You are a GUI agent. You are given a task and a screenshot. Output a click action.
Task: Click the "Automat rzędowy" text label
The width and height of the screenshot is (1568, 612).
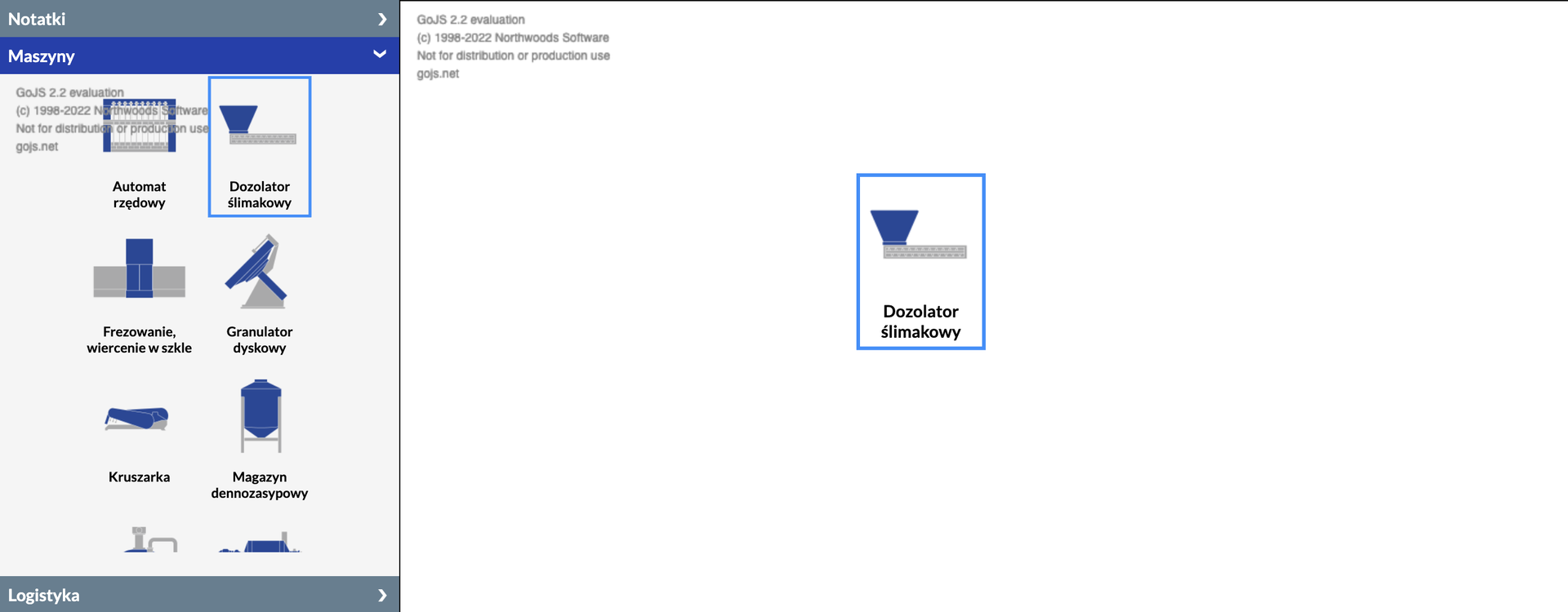(139, 195)
